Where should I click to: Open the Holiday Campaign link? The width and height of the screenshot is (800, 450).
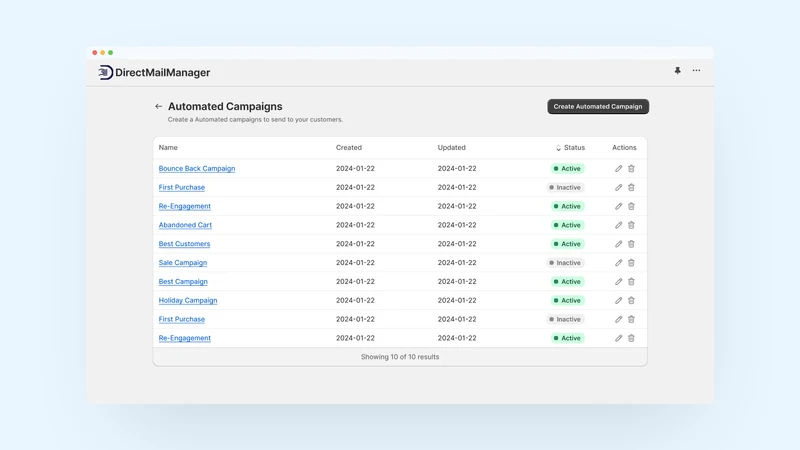188,301
